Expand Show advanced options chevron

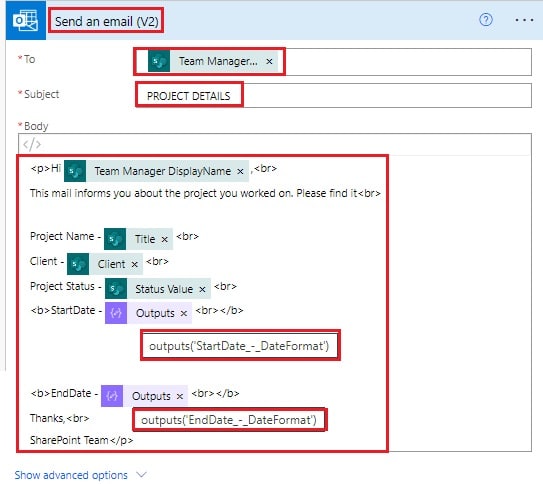[x=142, y=474]
